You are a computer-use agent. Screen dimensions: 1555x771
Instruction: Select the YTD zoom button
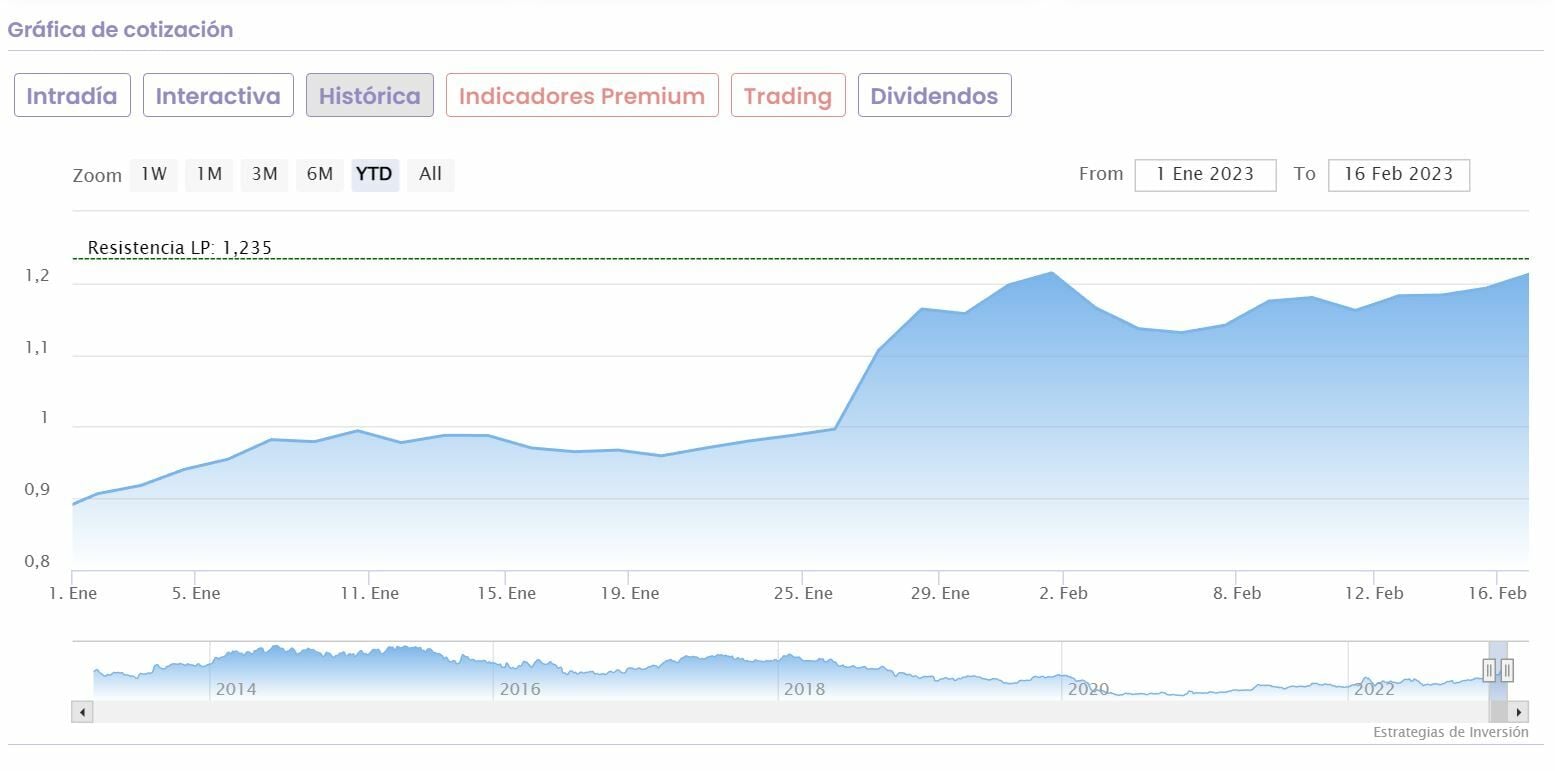pyautogui.click(x=375, y=174)
